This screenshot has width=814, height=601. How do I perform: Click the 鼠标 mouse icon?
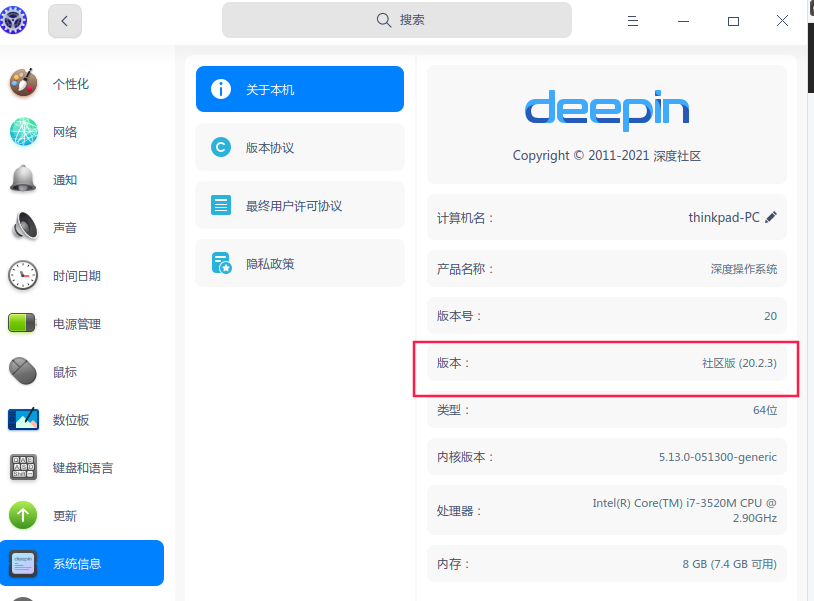[x=23, y=371]
